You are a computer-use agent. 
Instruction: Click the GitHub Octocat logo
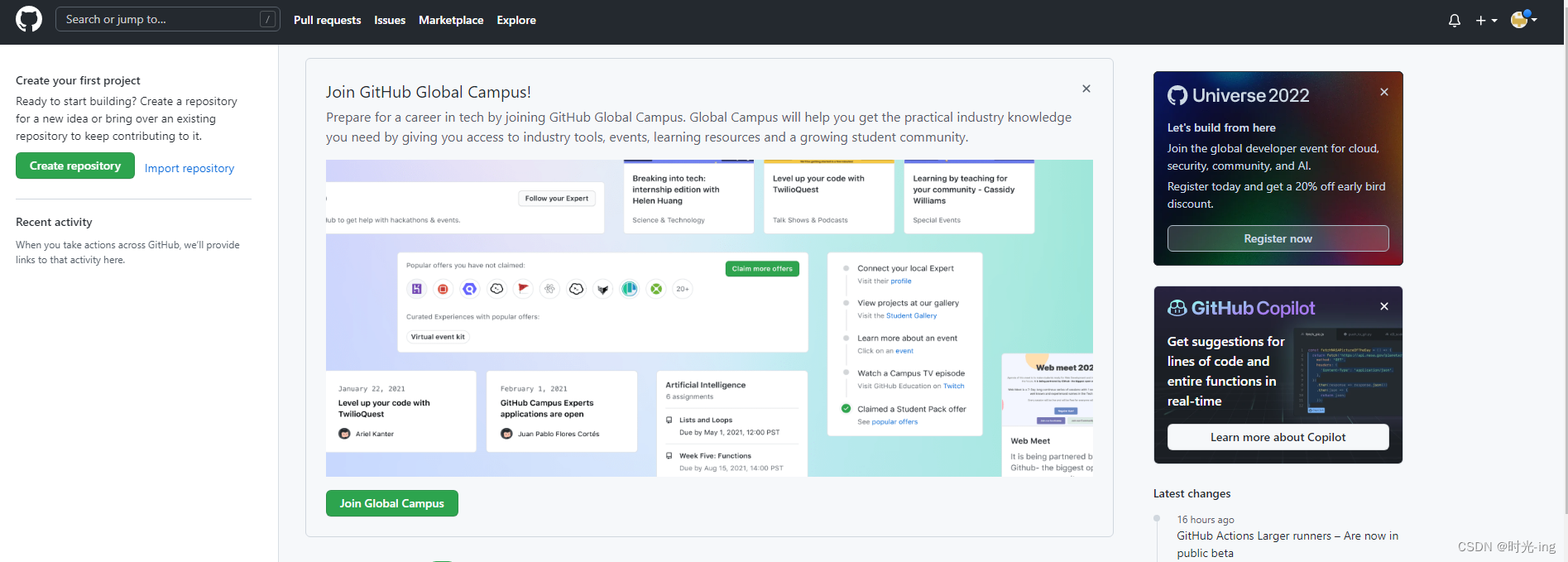29,19
